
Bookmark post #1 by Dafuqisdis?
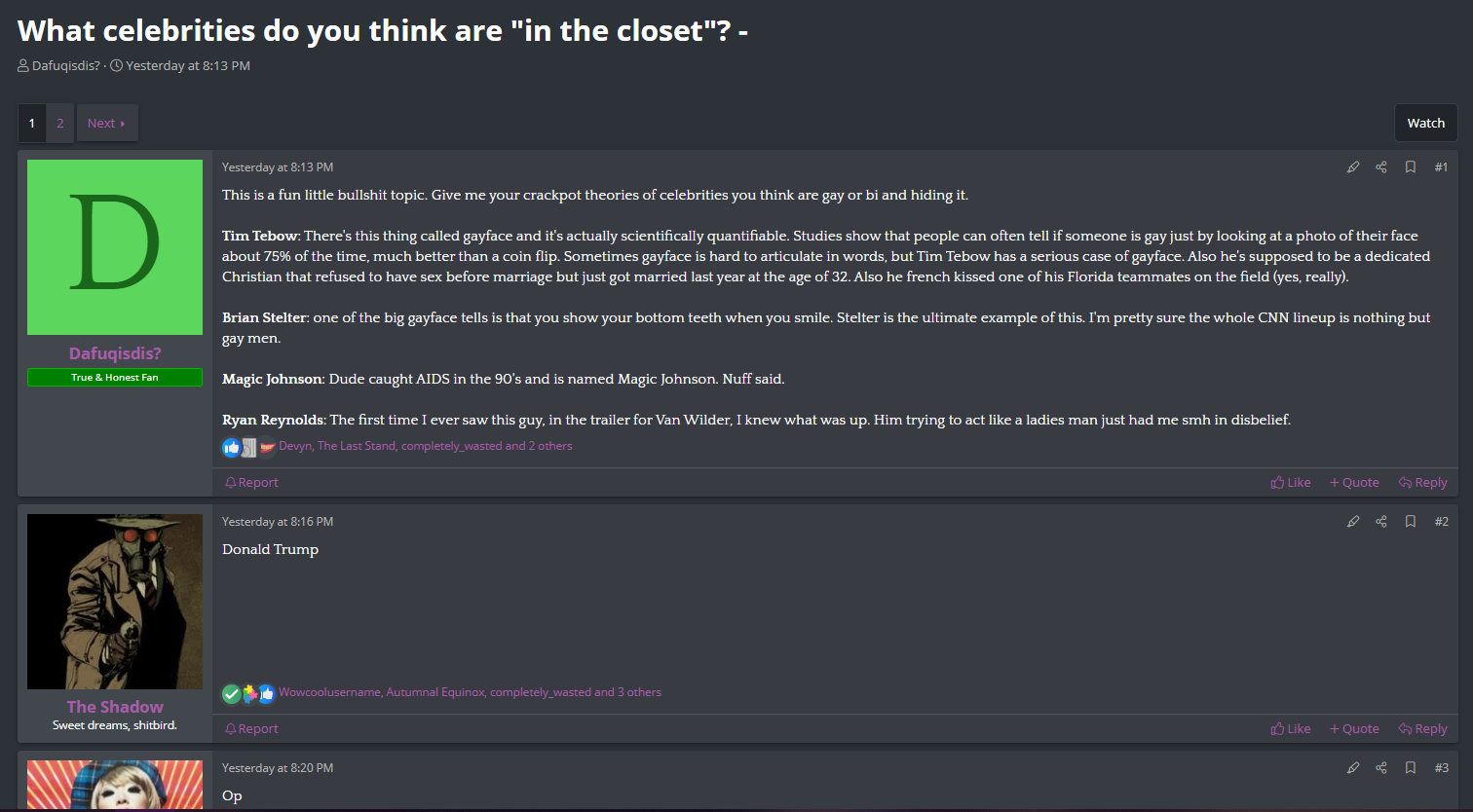1410,167
